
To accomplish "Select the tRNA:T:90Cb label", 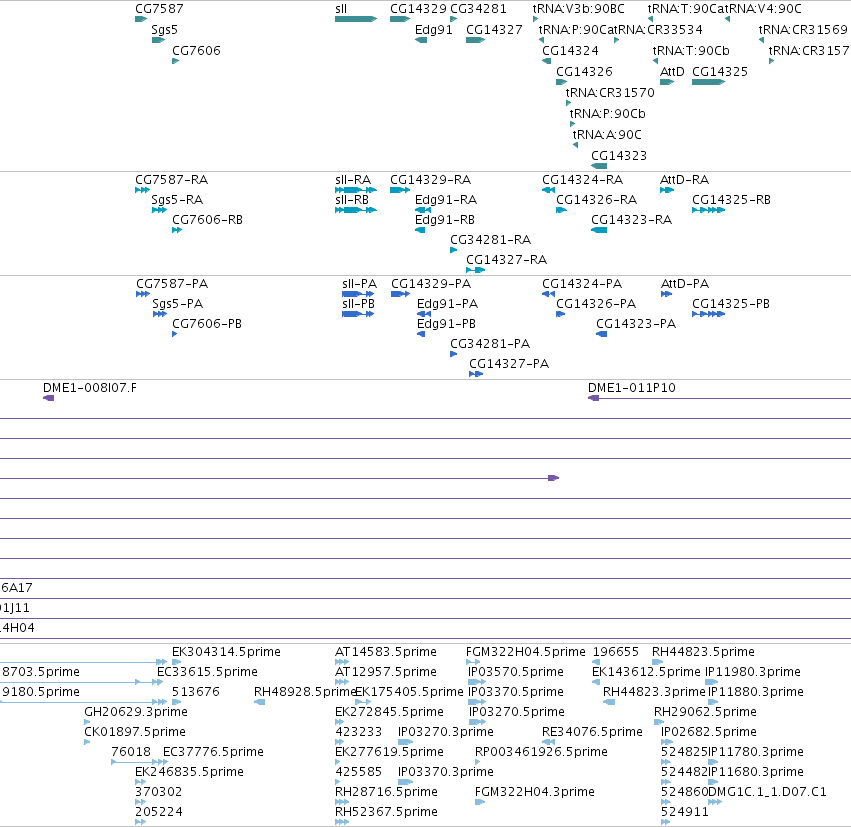I will tap(691, 51).
